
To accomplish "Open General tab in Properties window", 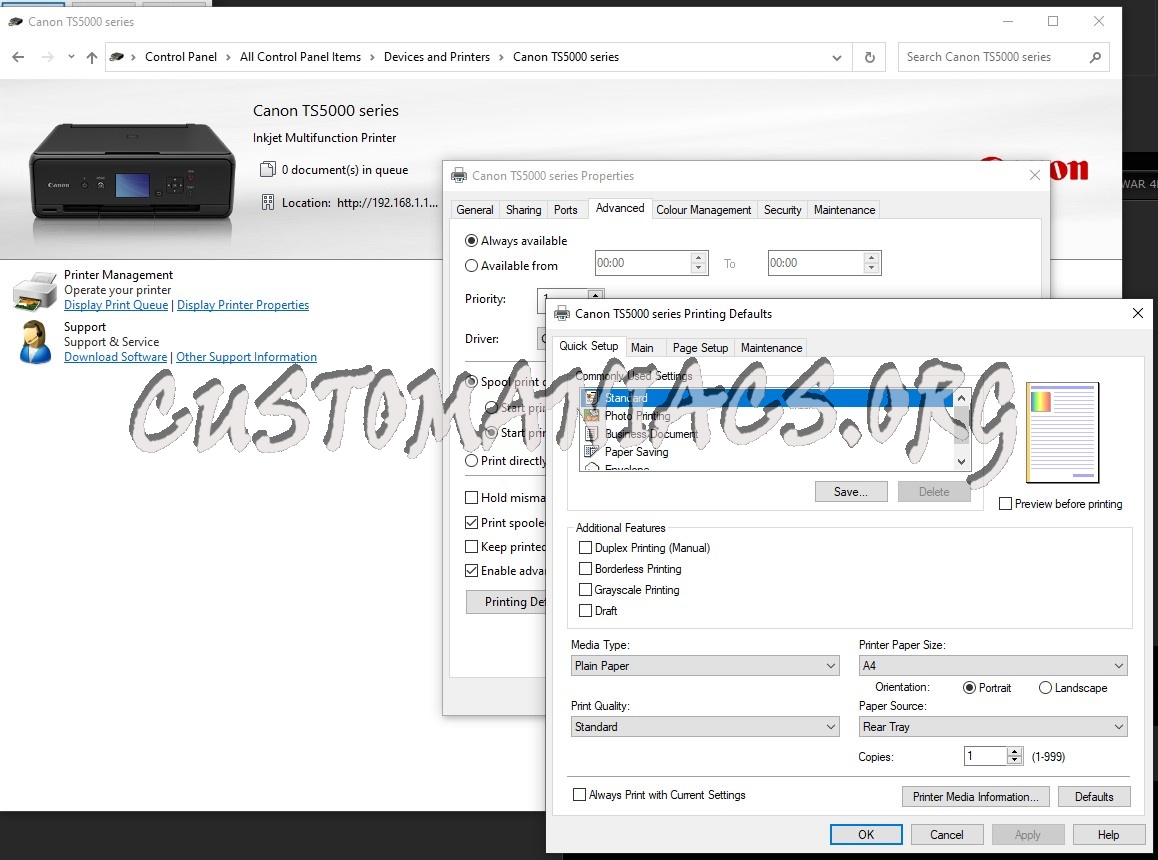I will coord(475,210).
